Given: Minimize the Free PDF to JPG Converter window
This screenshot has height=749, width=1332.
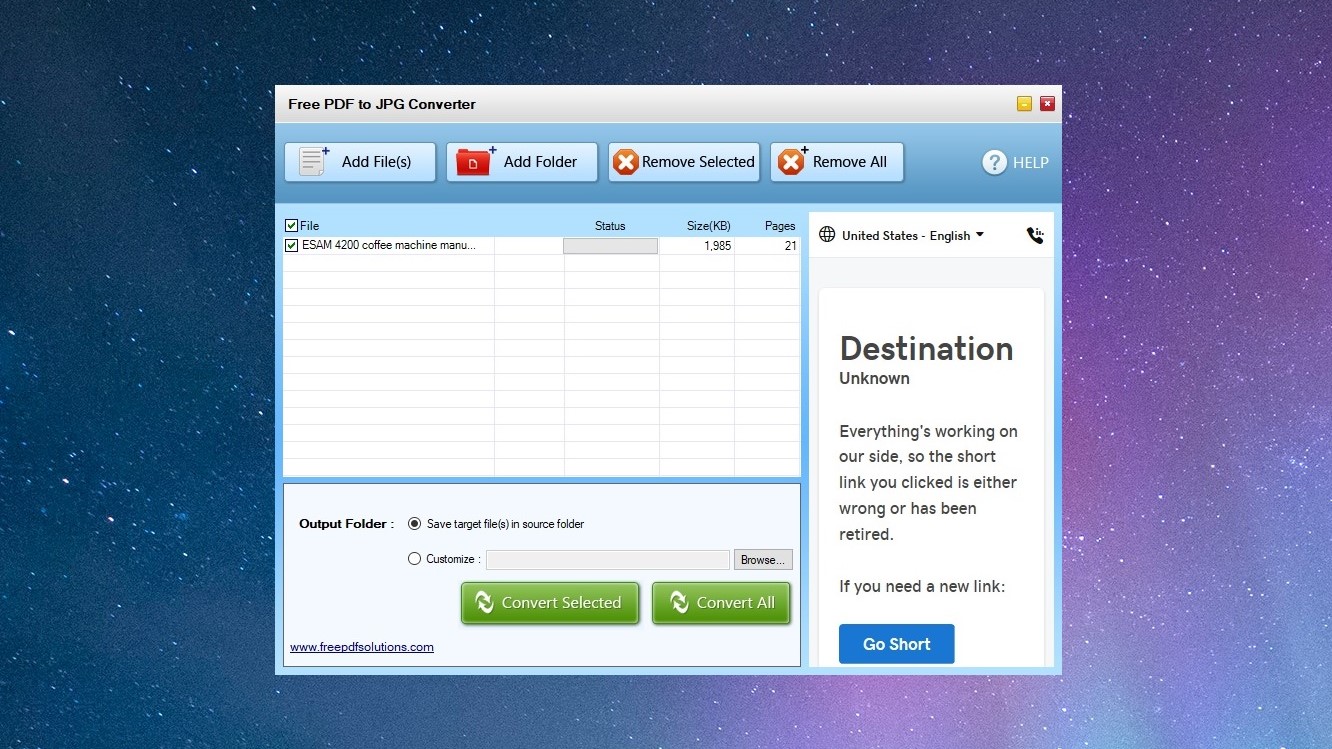Looking at the screenshot, I should (x=1024, y=103).
